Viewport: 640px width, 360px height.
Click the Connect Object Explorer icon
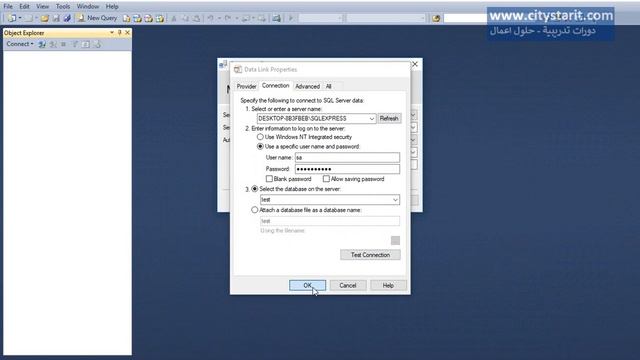[x=42, y=44]
